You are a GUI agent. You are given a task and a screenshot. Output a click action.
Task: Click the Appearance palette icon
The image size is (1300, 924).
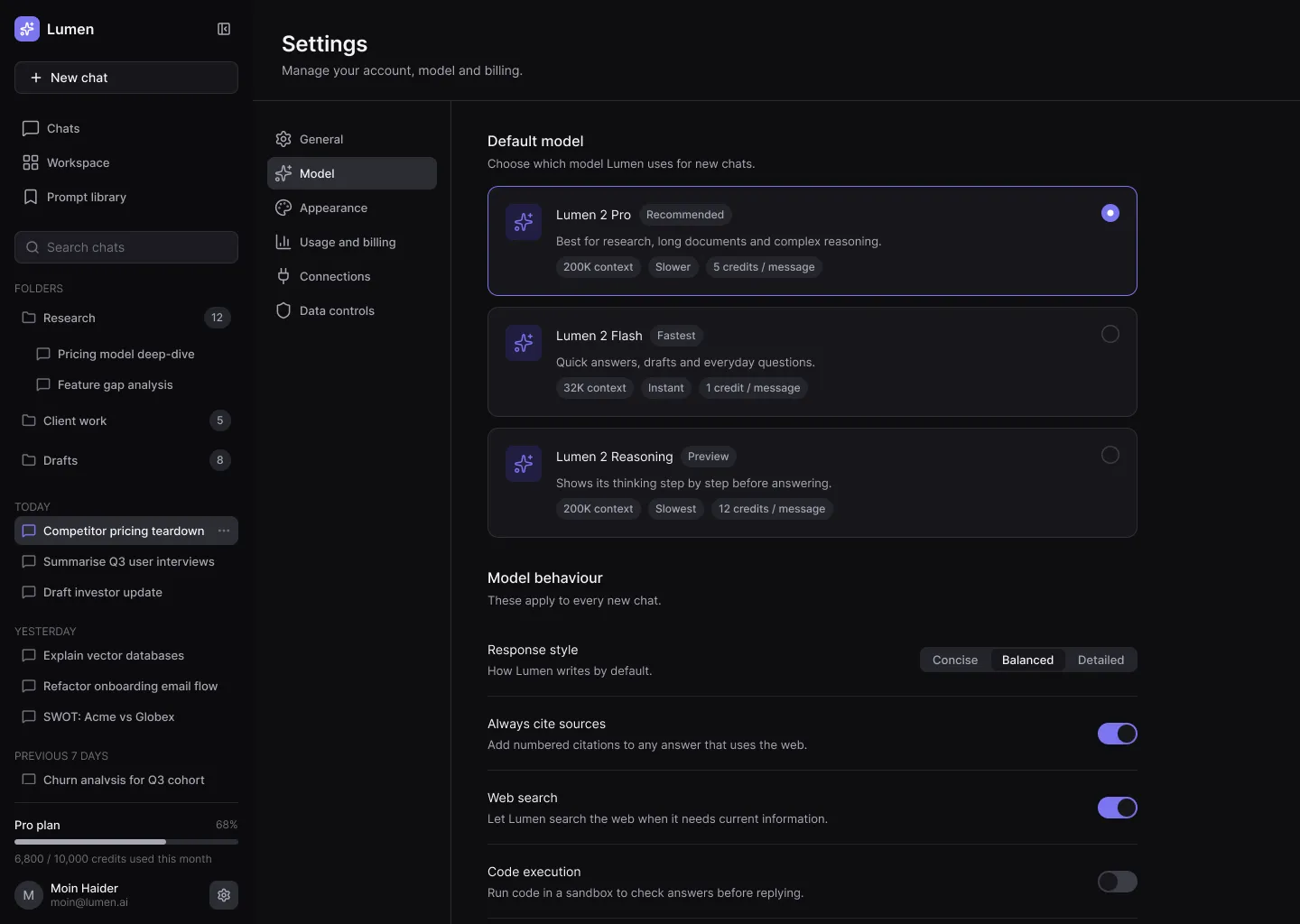point(283,208)
